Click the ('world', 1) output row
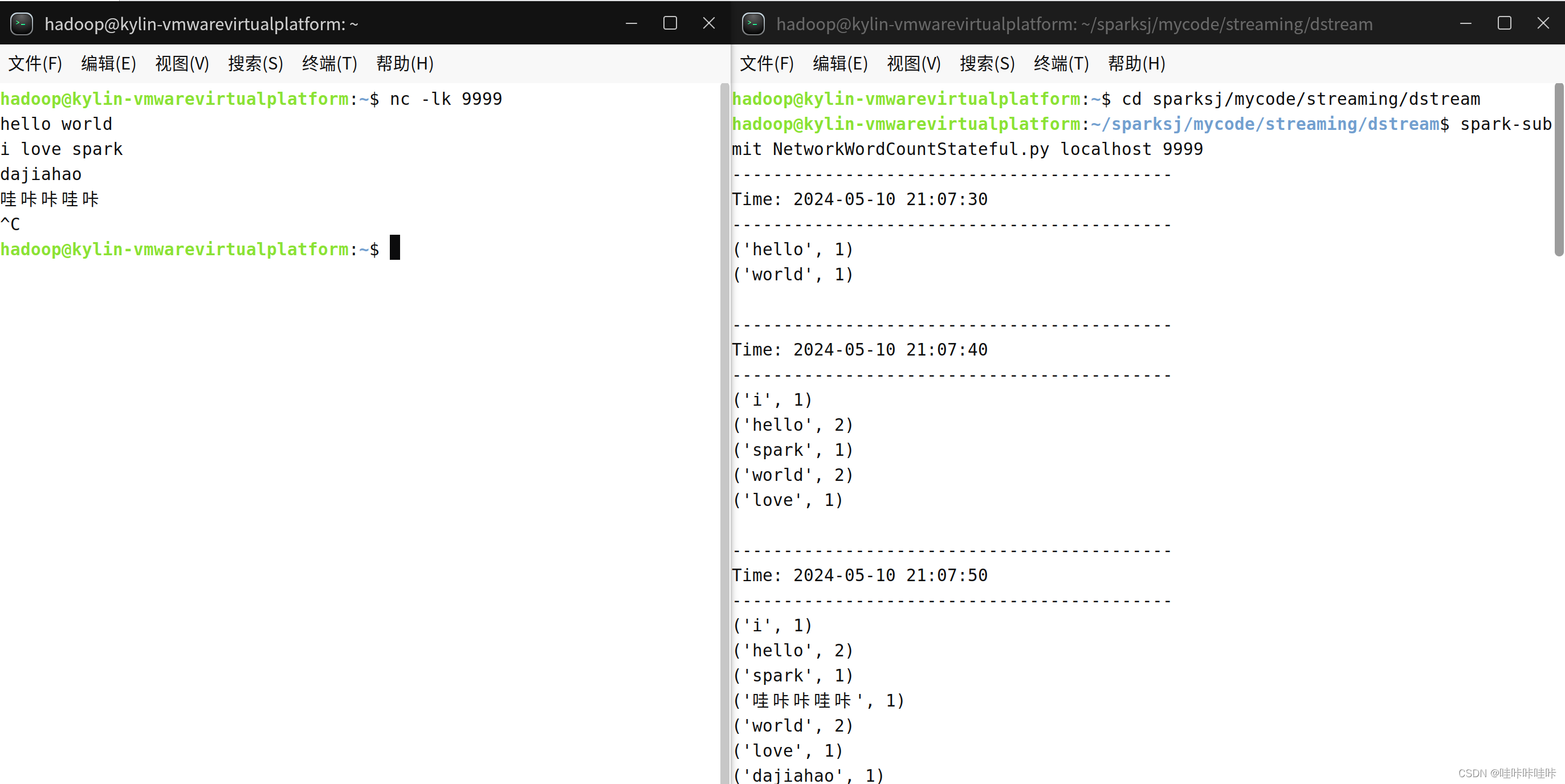This screenshot has width=1565, height=784. (x=793, y=275)
